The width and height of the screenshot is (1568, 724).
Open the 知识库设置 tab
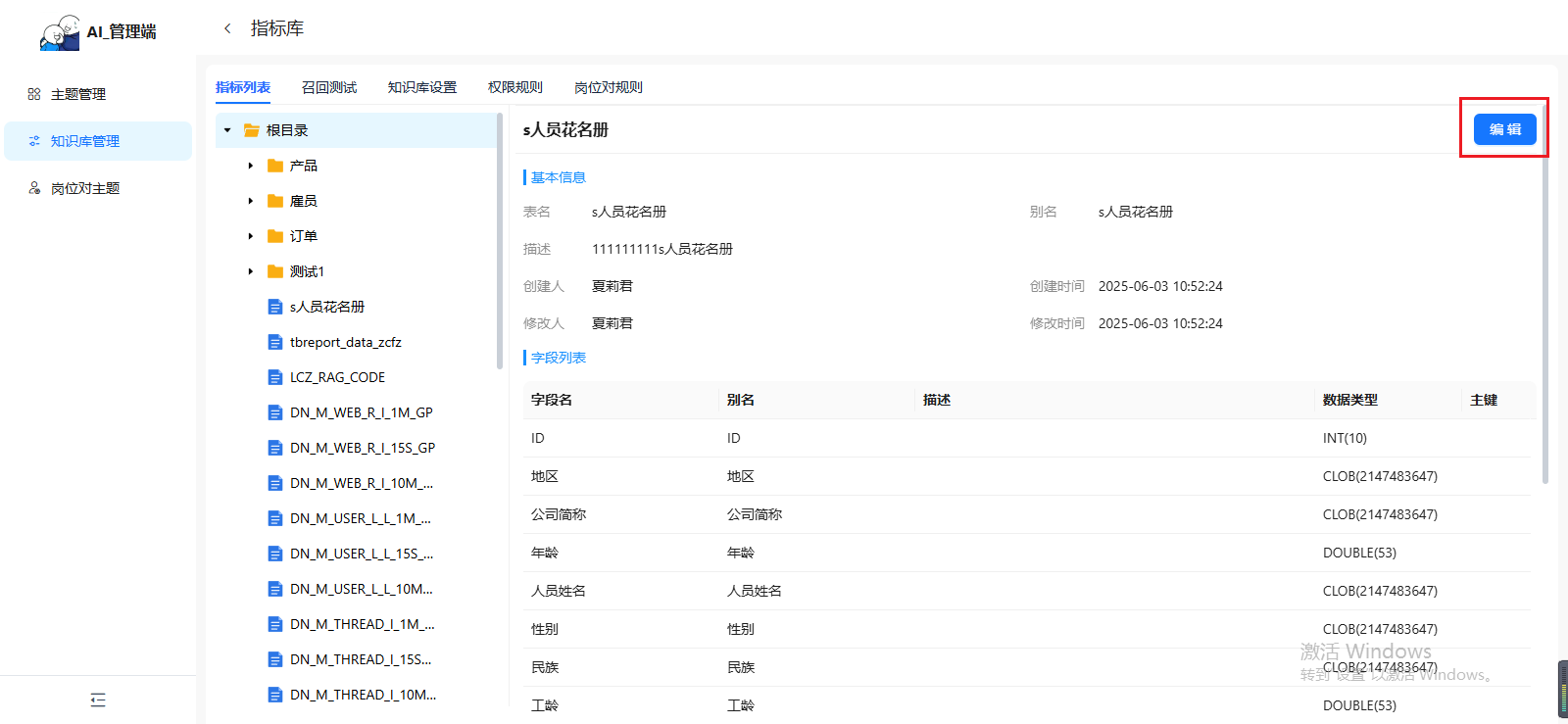pyautogui.click(x=422, y=87)
